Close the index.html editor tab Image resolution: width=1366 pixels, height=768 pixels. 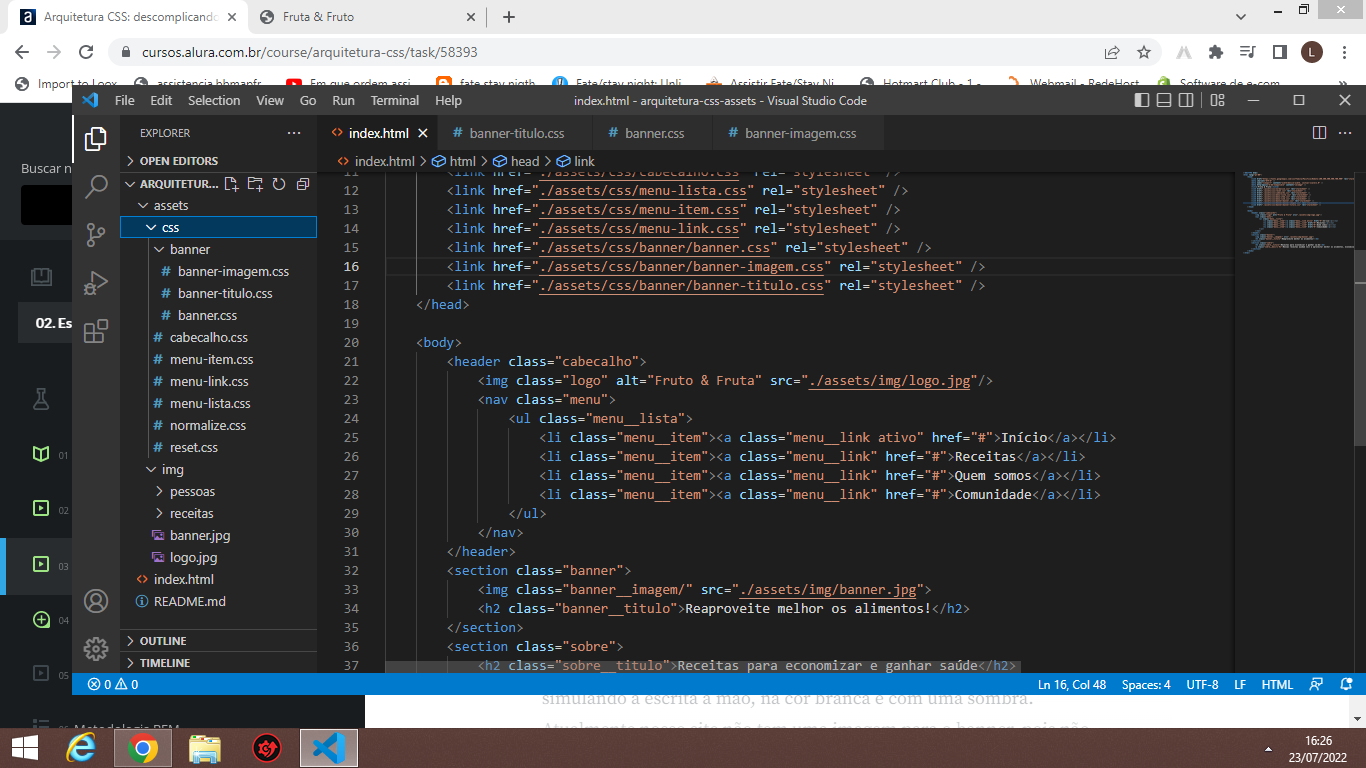pos(423,133)
